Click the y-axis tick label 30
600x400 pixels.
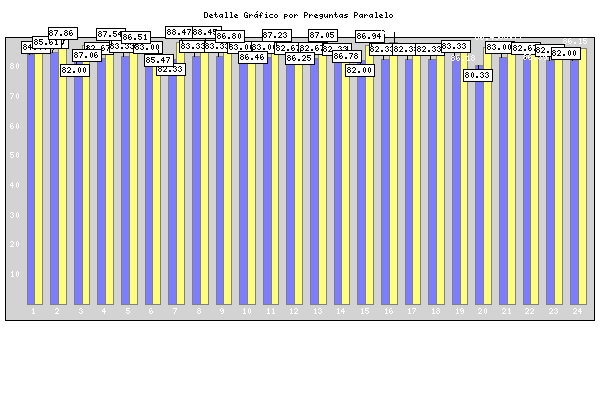15,215
